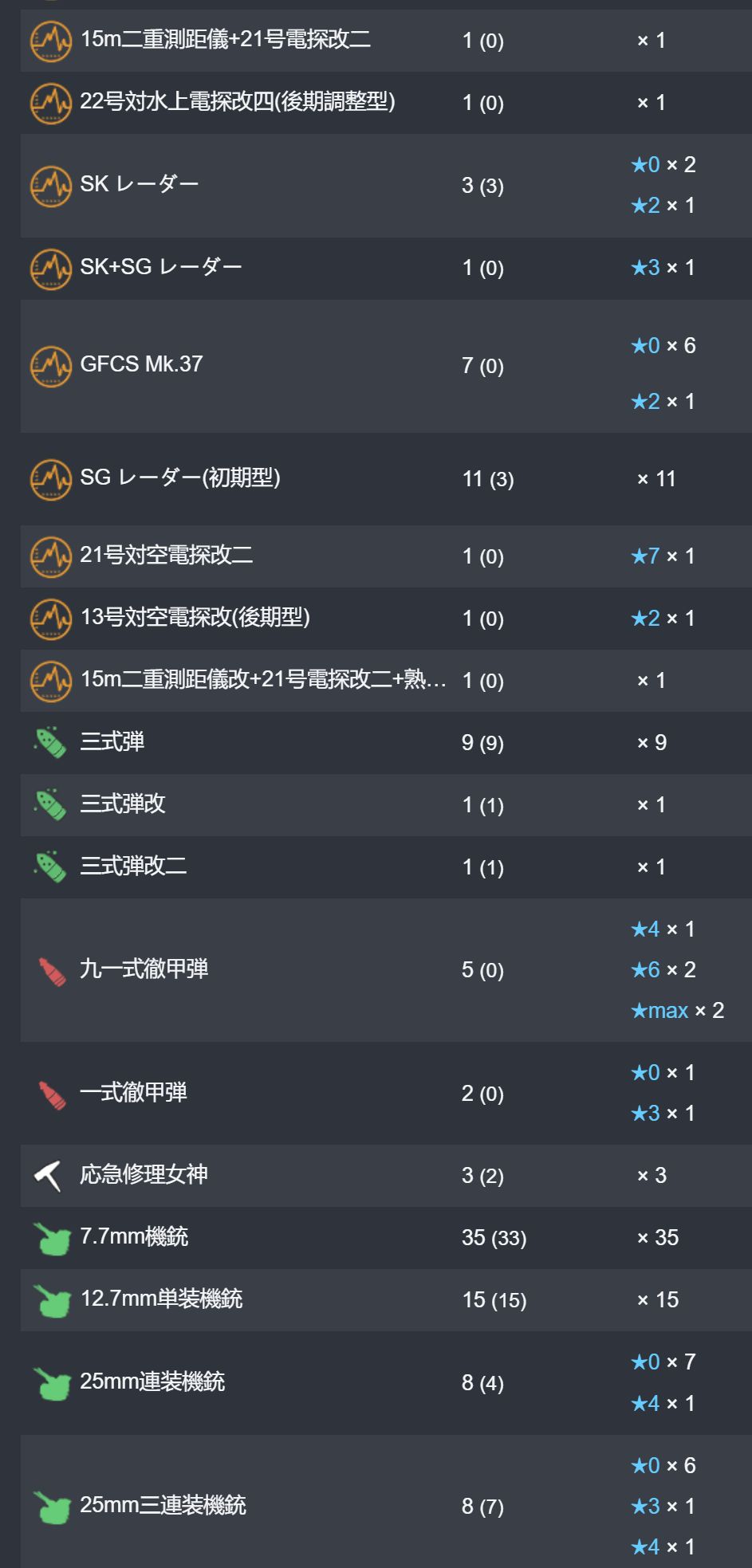Click the truncated 15m二重測距儀改+21号電探改二+熟… name
The image size is (752, 1568).
(263, 679)
